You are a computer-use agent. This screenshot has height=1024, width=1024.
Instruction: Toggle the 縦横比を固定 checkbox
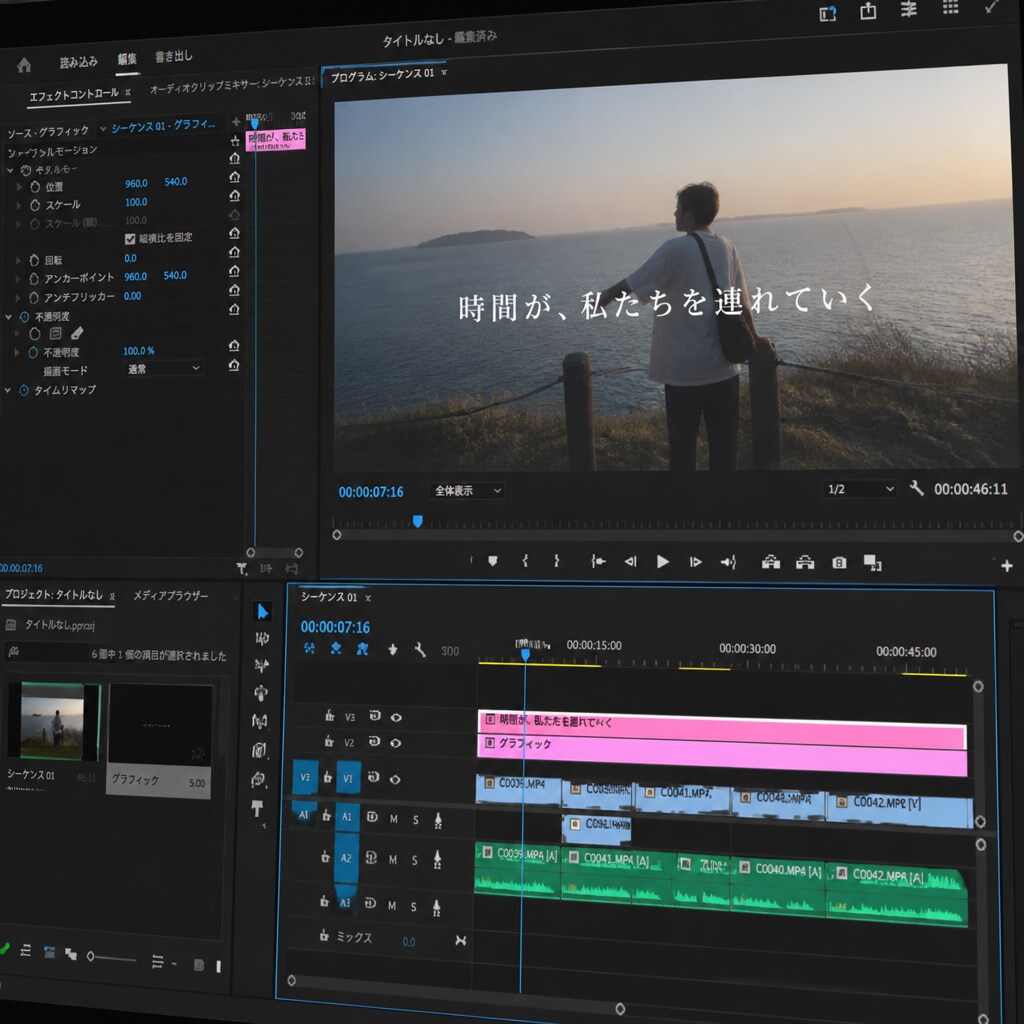pyautogui.click(x=129, y=239)
